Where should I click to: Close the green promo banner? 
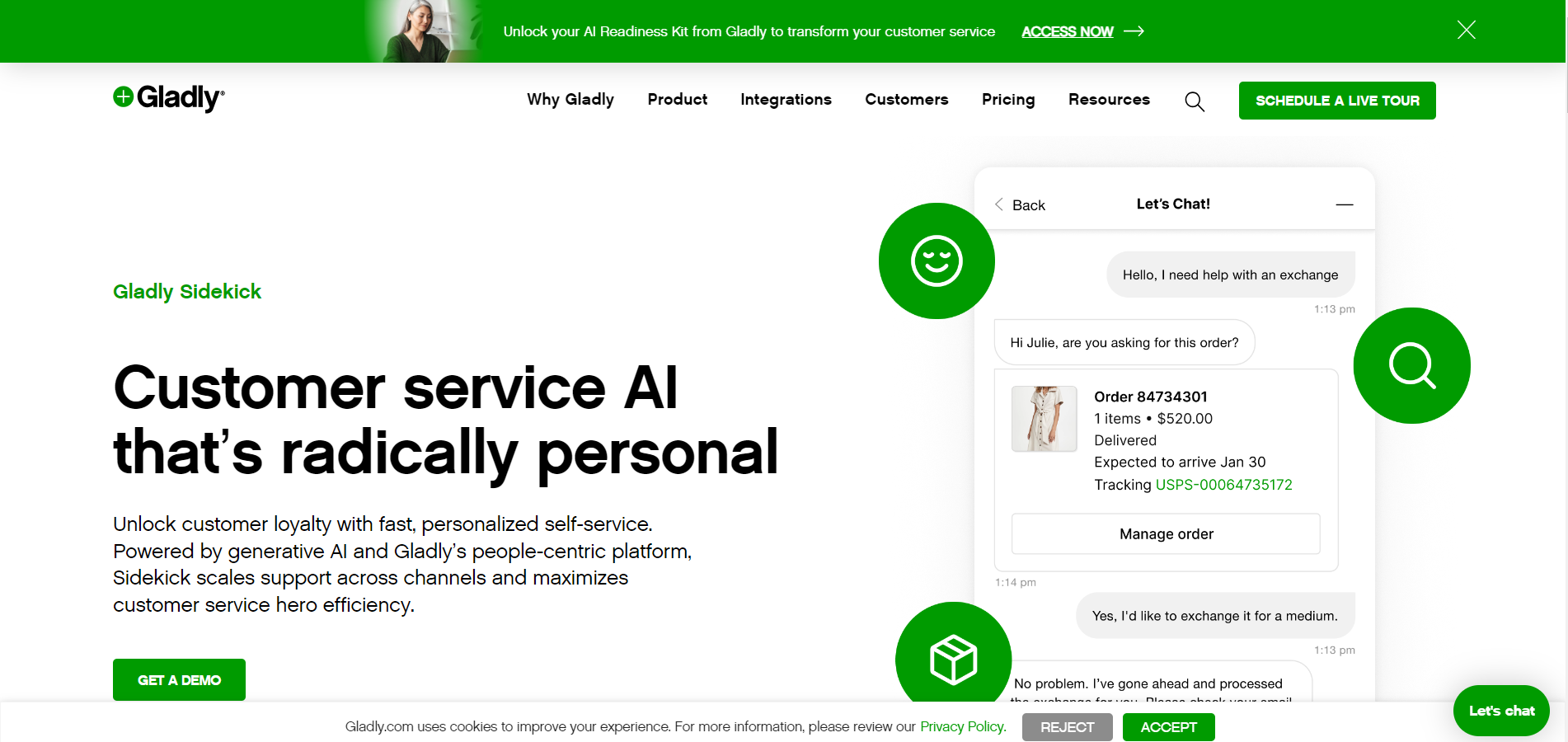point(1466,31)
